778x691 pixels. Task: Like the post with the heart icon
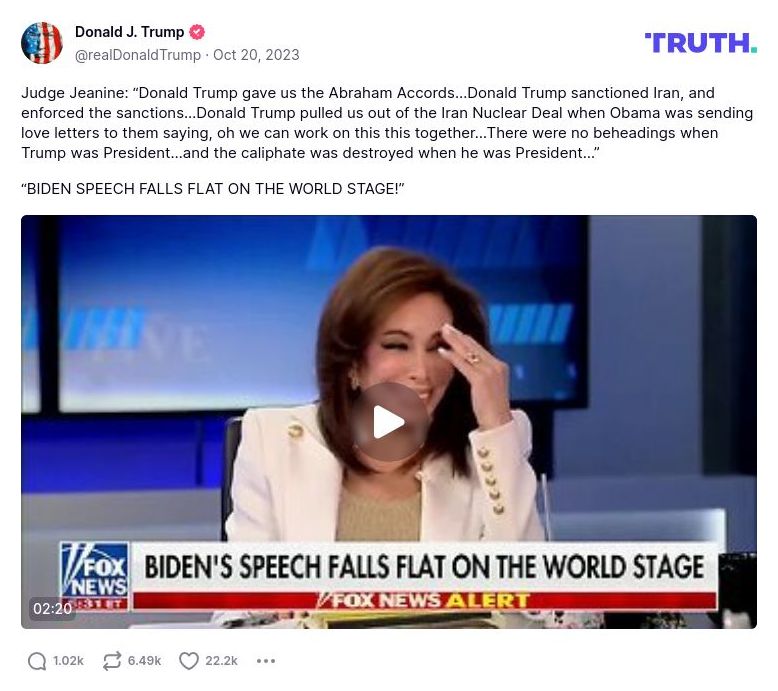189,661
